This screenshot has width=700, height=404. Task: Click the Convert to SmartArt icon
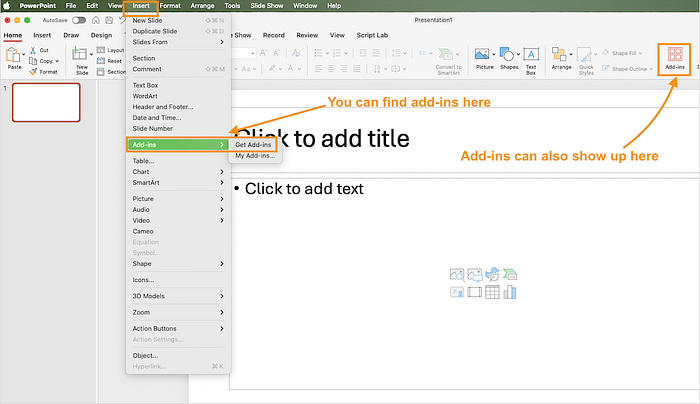(445, 54)
